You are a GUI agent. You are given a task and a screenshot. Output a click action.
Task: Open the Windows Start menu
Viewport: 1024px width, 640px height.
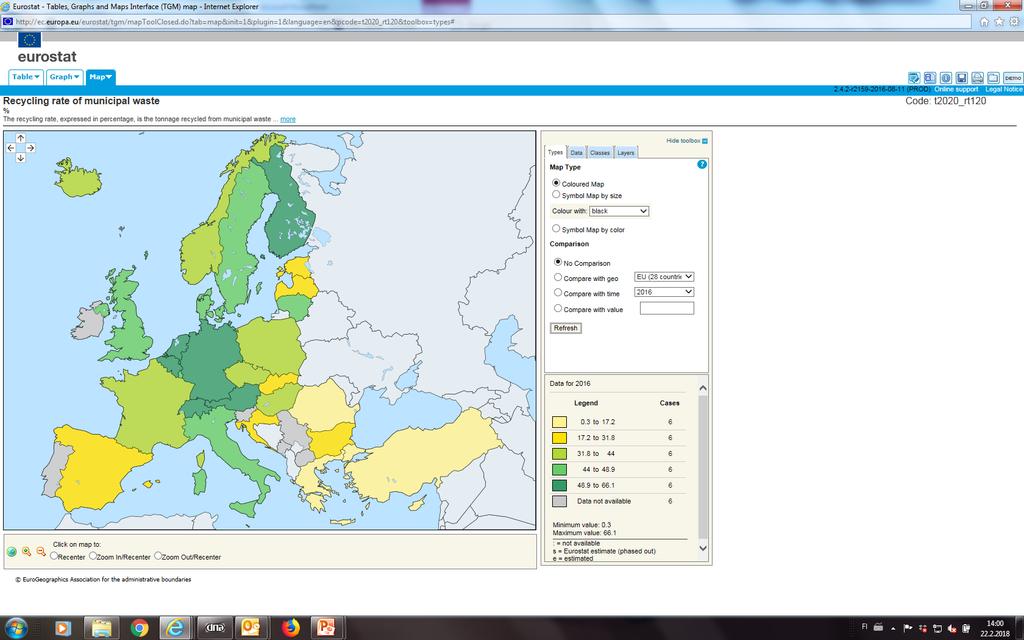point(16,628)
